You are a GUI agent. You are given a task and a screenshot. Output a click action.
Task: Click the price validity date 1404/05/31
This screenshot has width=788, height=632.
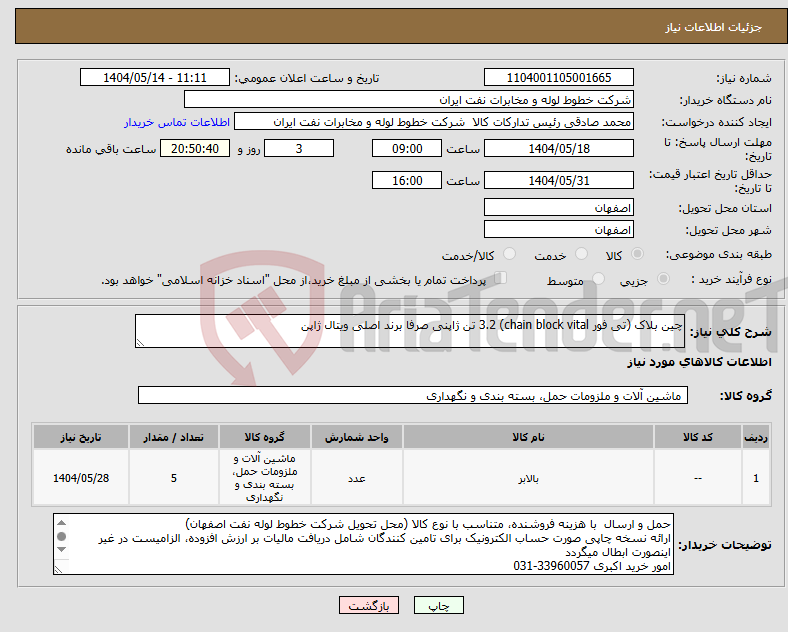tap(558, 180)
